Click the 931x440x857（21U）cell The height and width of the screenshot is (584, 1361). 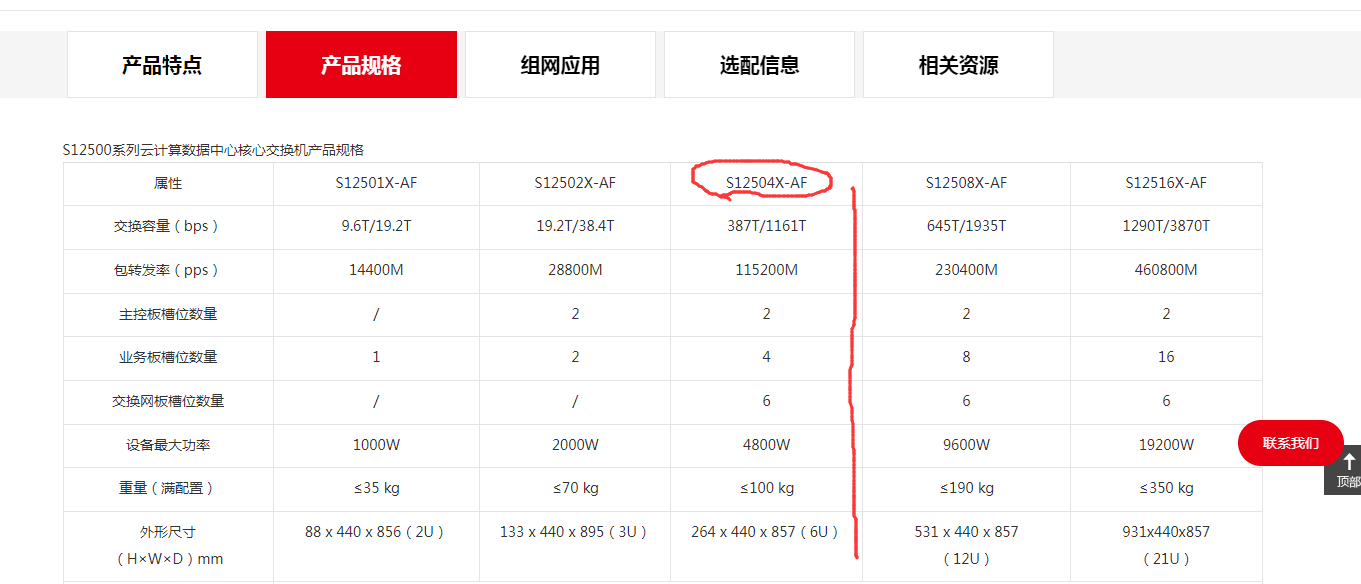click(1166, 545)
